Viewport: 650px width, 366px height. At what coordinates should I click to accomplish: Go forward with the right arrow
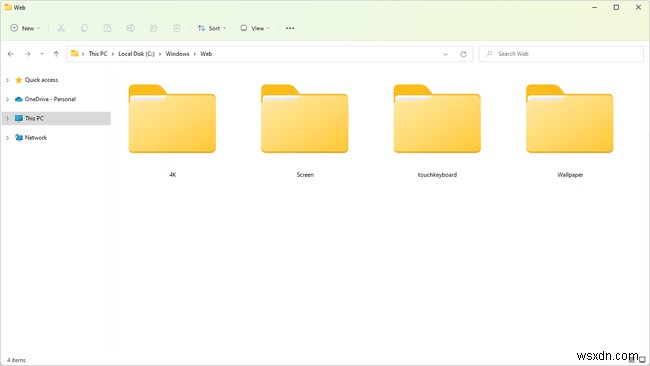tap(27, 54)
